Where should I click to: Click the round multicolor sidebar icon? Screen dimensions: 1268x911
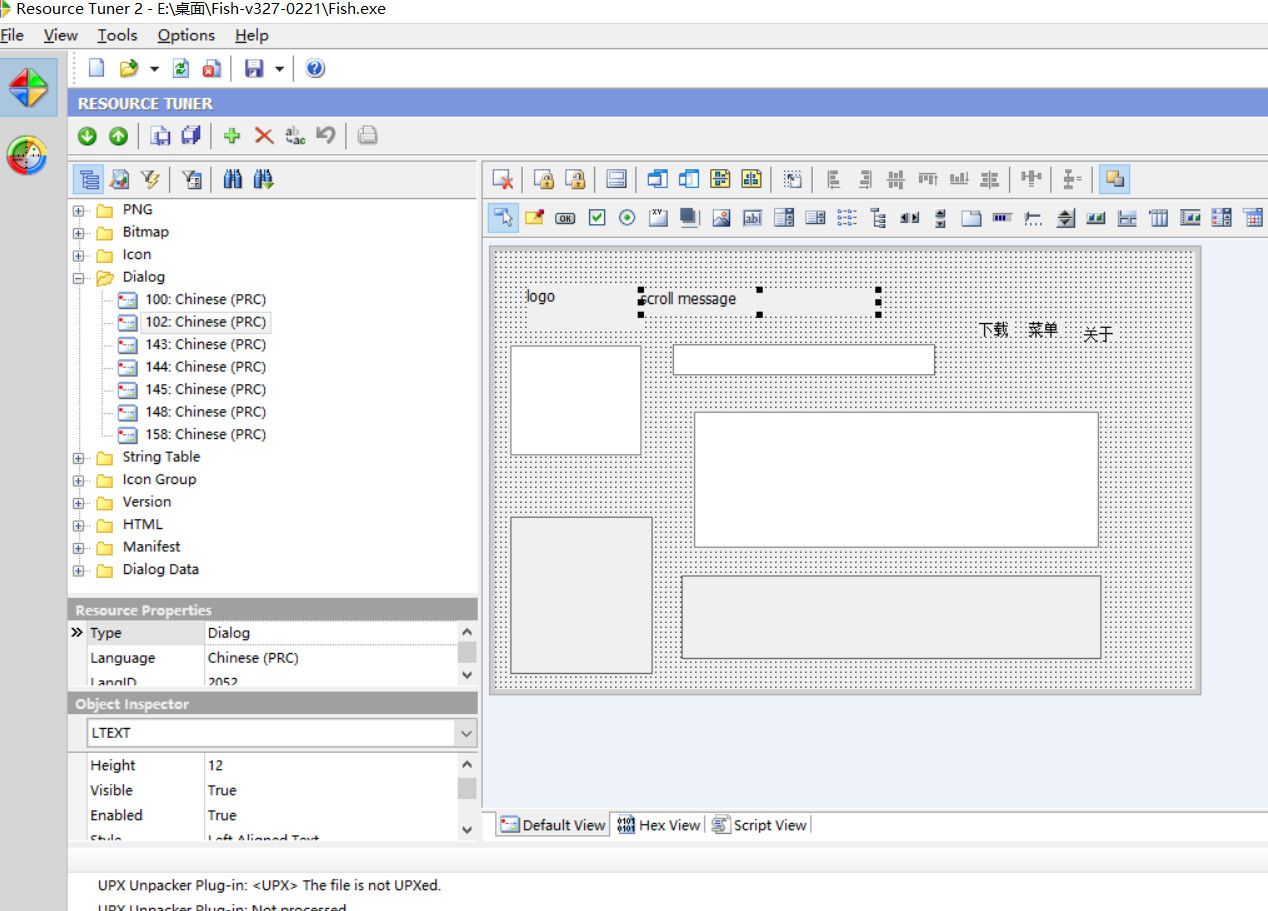coord(27,155)
